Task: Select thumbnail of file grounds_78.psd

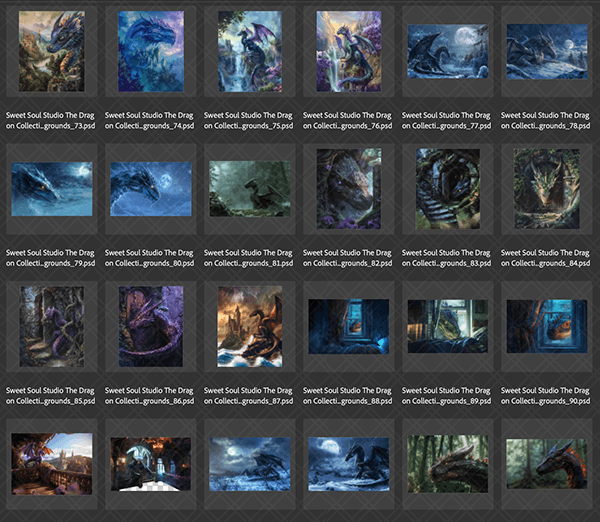Action: point(547,51)
